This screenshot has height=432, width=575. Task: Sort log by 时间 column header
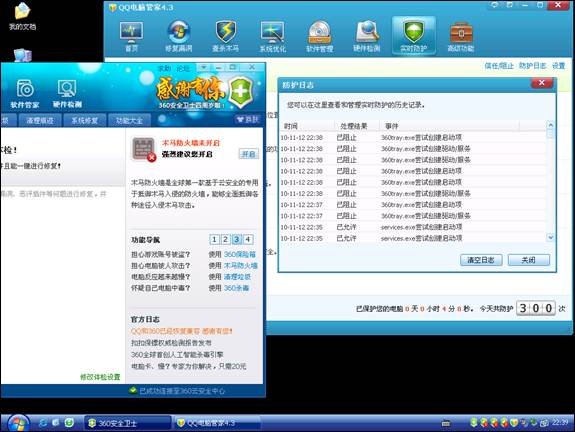[307, 126]
